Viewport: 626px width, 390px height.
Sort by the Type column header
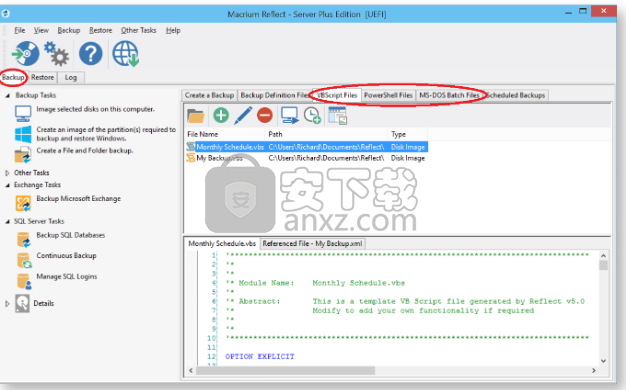[408, 134]
